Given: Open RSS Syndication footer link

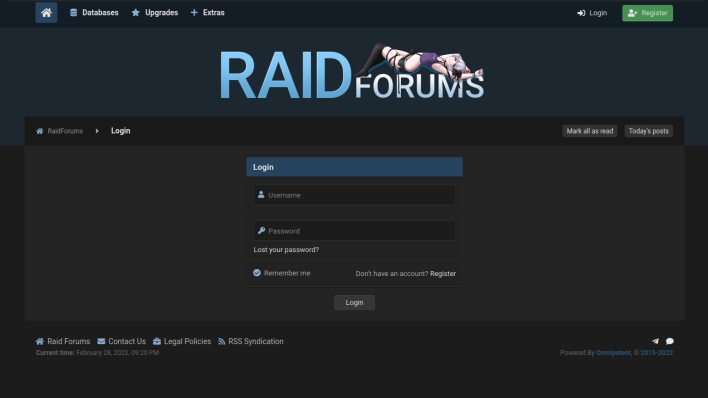Looking at the screenshot, I should [256, 342].
